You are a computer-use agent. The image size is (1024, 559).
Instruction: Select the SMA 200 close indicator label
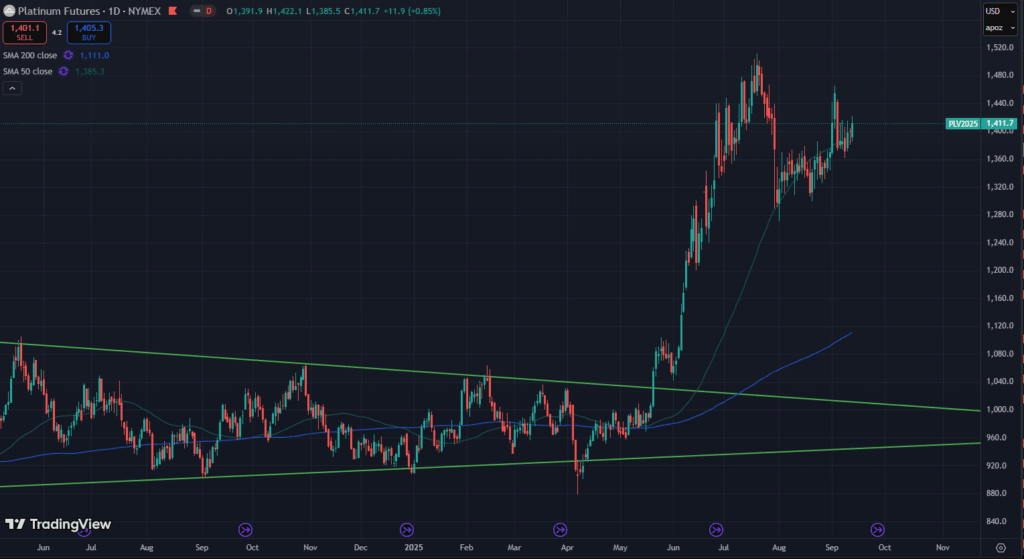30,56
